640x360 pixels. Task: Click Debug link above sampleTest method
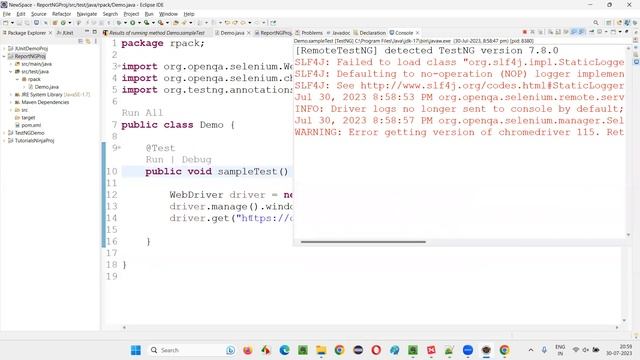point(197,160)
